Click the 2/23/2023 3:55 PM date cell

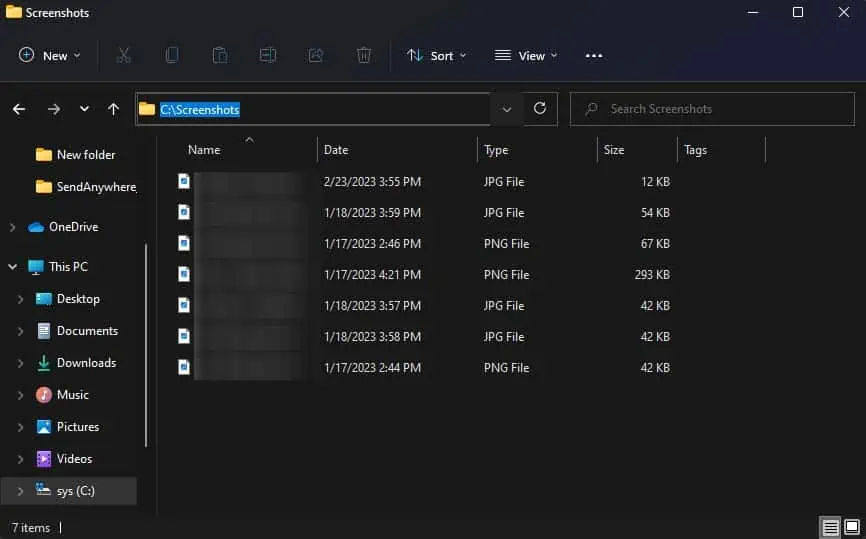coord(372,182)
